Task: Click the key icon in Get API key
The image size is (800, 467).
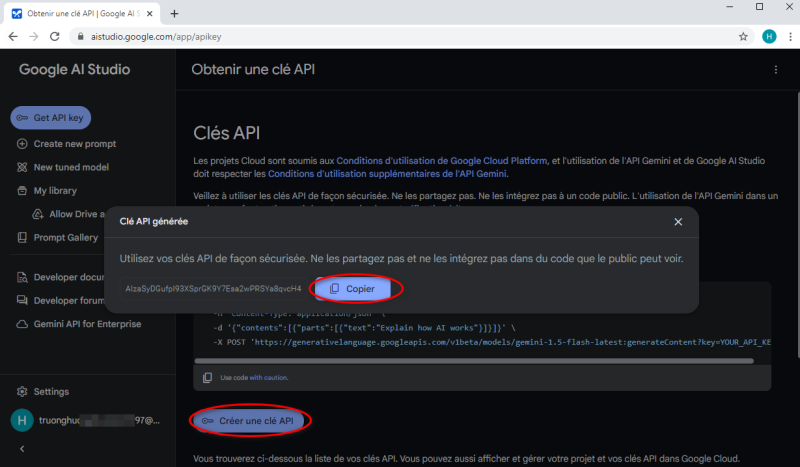Action: click(x=22, y=118)
